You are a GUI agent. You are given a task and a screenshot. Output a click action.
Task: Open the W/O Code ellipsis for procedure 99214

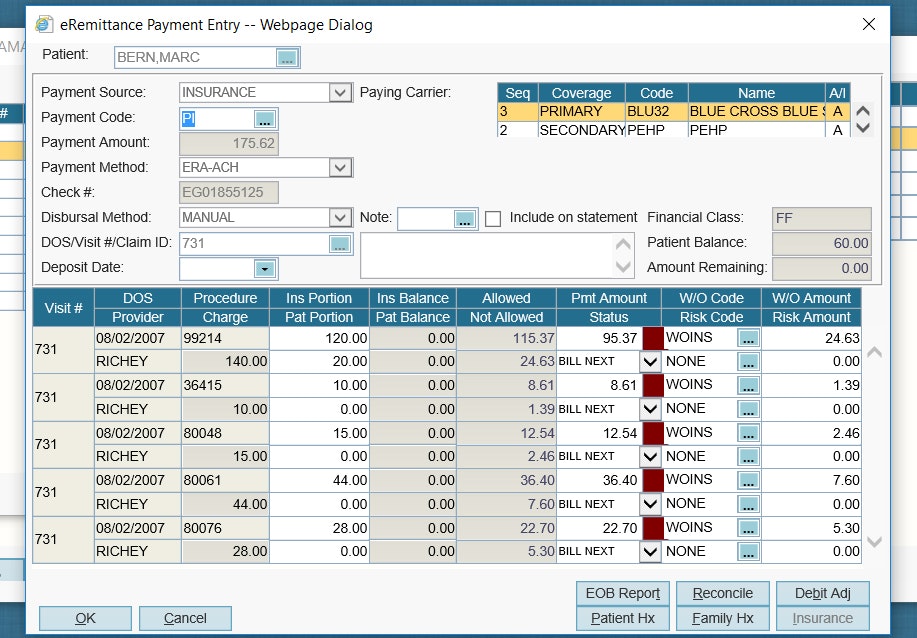(749, 337)
